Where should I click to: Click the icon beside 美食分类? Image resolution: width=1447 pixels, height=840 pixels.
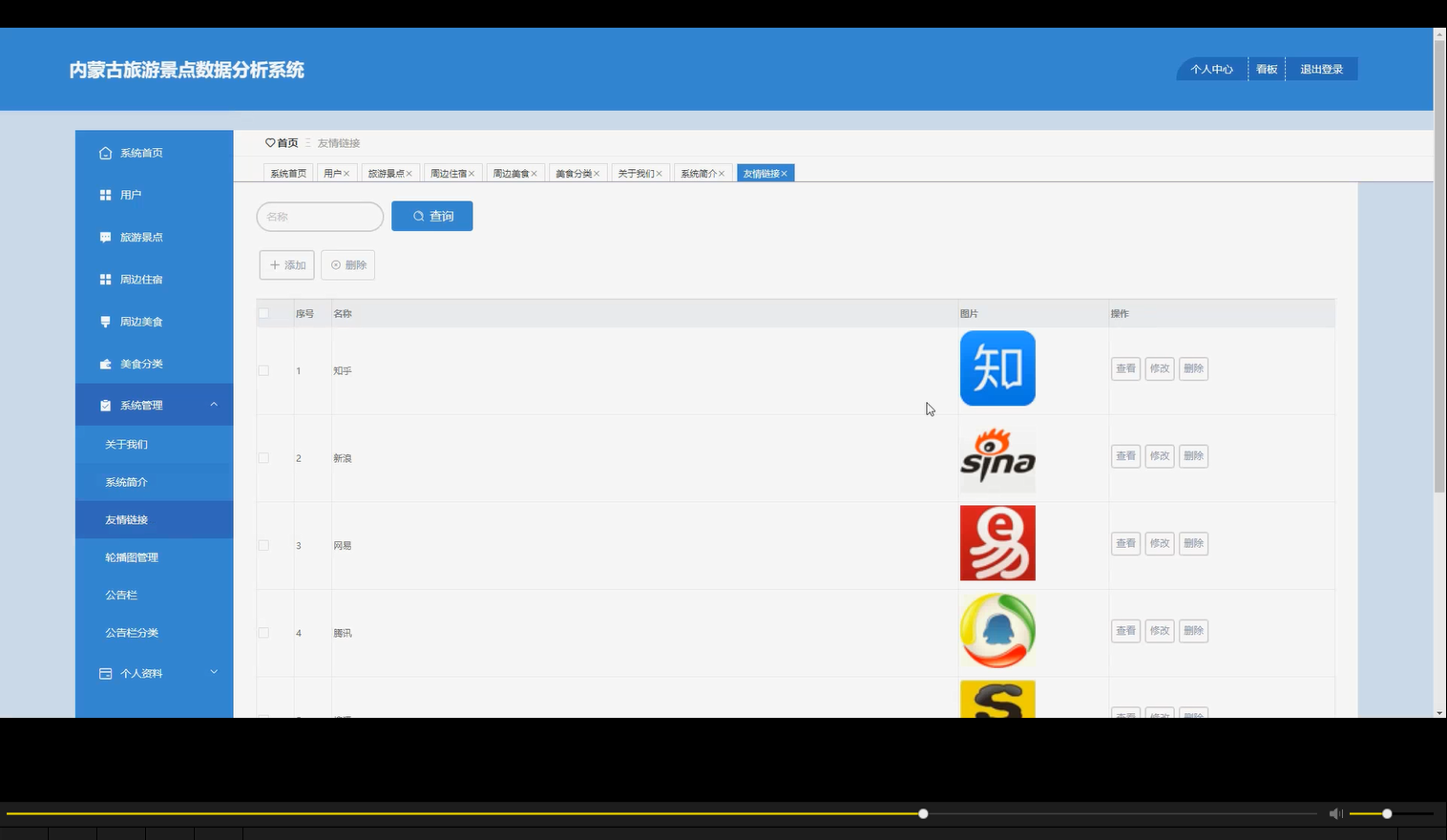[105, 364]
